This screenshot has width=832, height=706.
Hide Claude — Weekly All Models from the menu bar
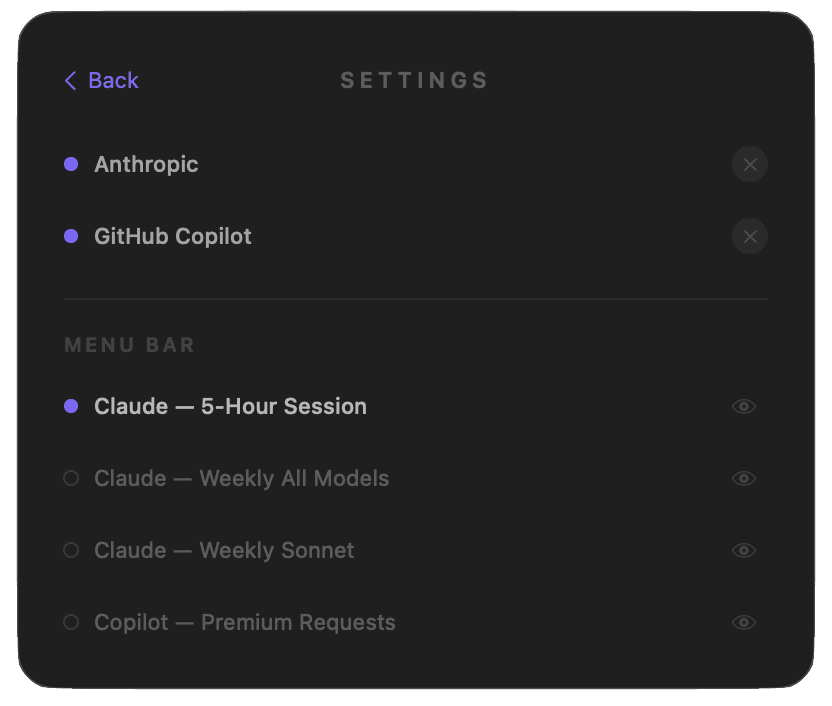pos(744,478)
